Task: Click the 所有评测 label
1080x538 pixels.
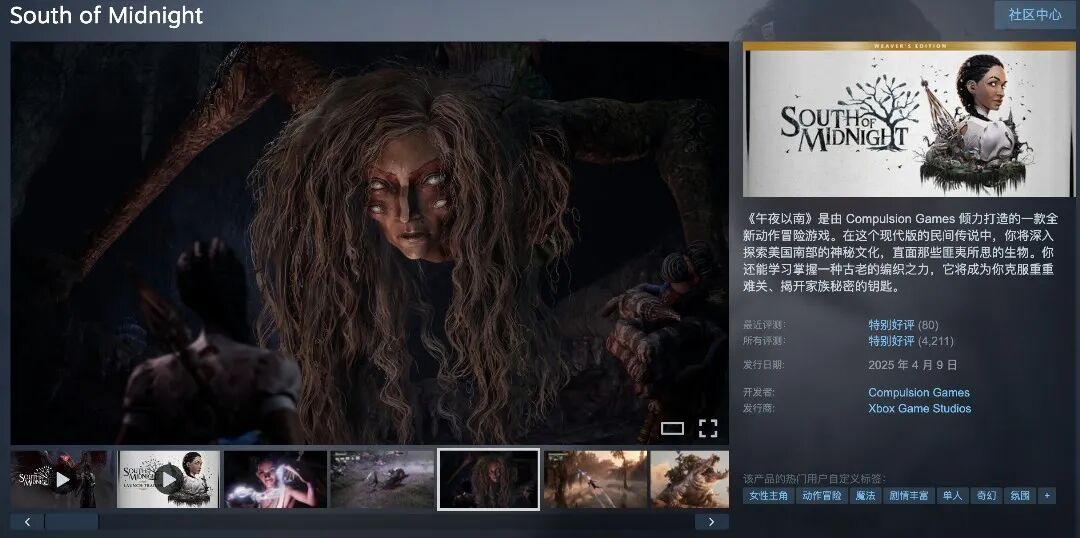Action: 764,341
